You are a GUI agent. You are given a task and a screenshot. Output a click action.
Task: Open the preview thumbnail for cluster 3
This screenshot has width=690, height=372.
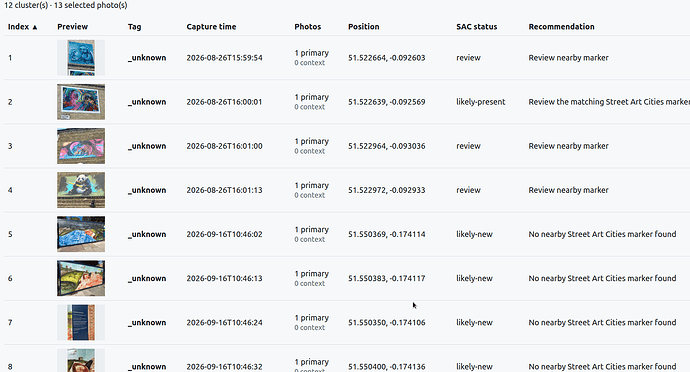81,146
